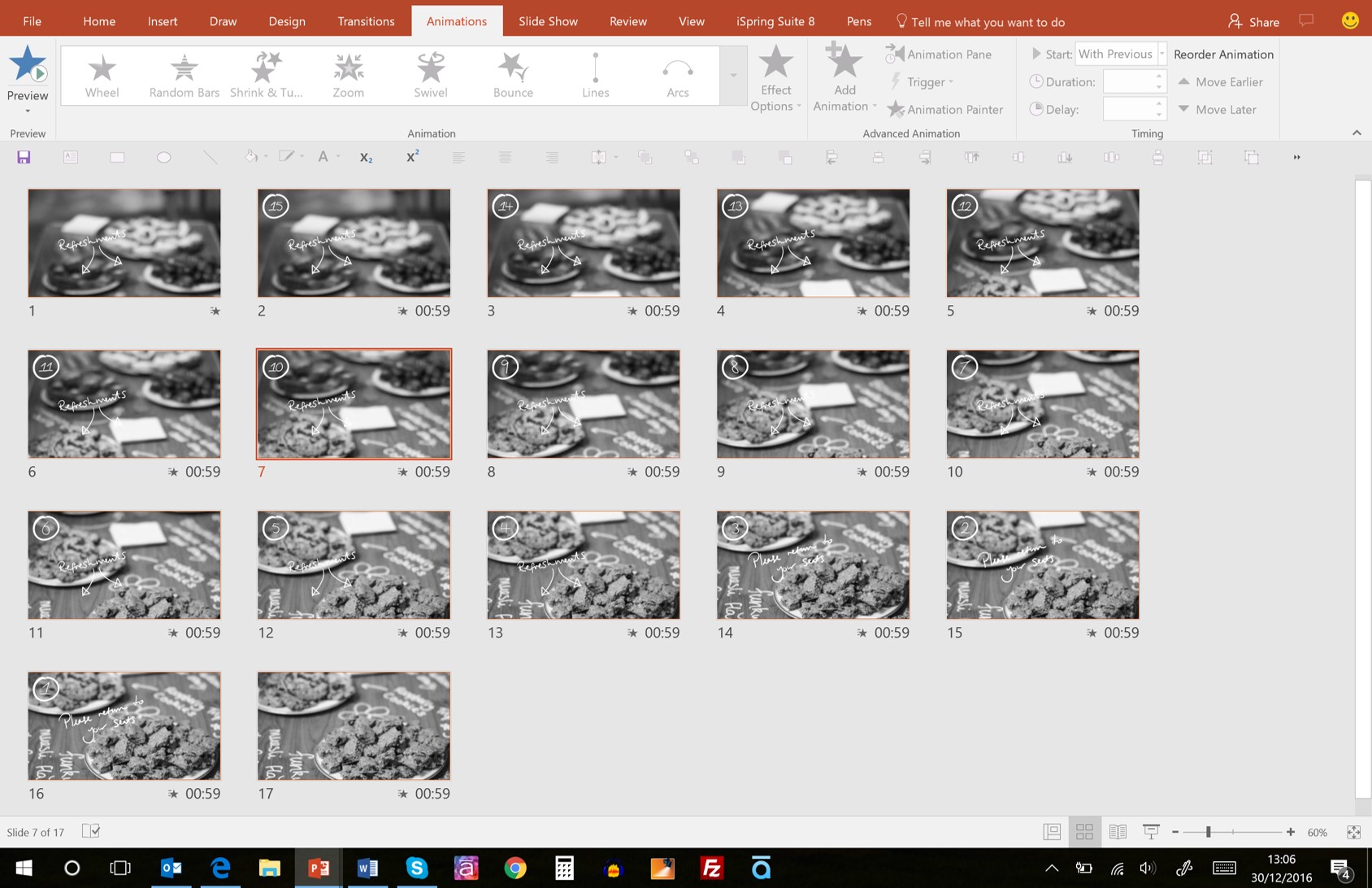The height and width of the screenshot is (888, 1372).
Task: Open the Trigger dropdown
Action: pyautogui.click(x=925, y=81)
